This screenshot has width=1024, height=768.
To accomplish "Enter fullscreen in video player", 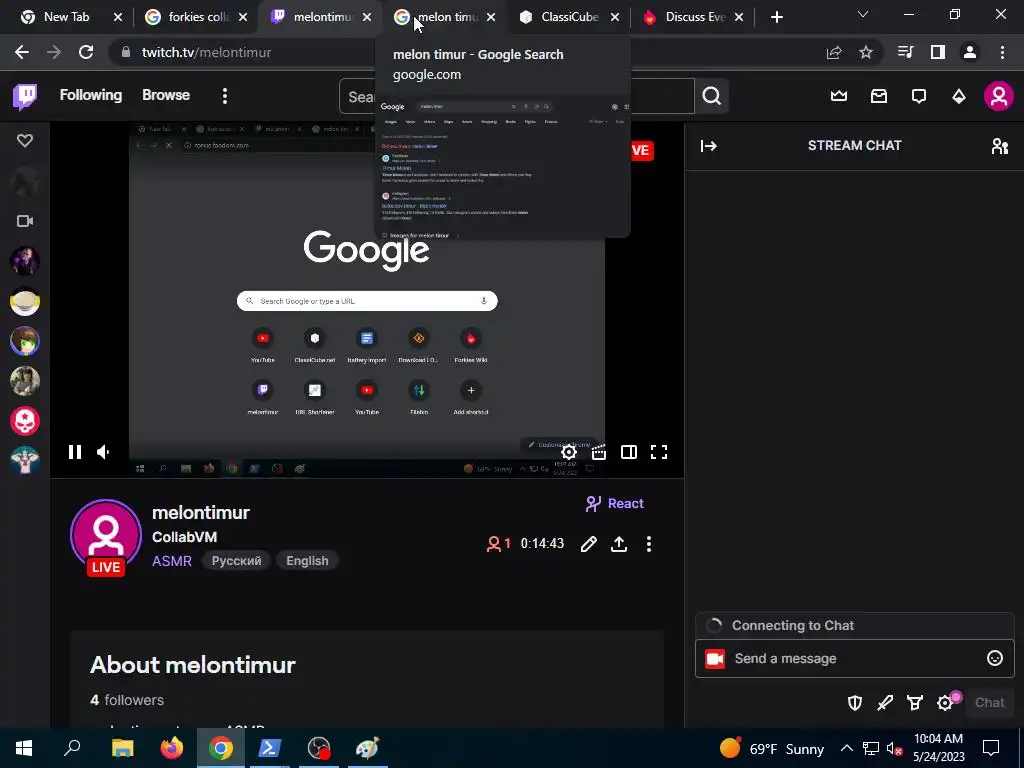I will (659, 452).
